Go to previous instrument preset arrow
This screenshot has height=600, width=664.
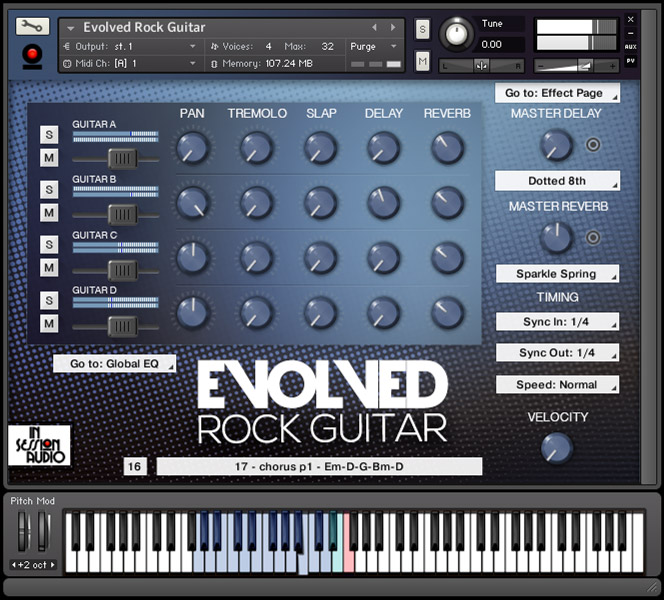point(374,28)
